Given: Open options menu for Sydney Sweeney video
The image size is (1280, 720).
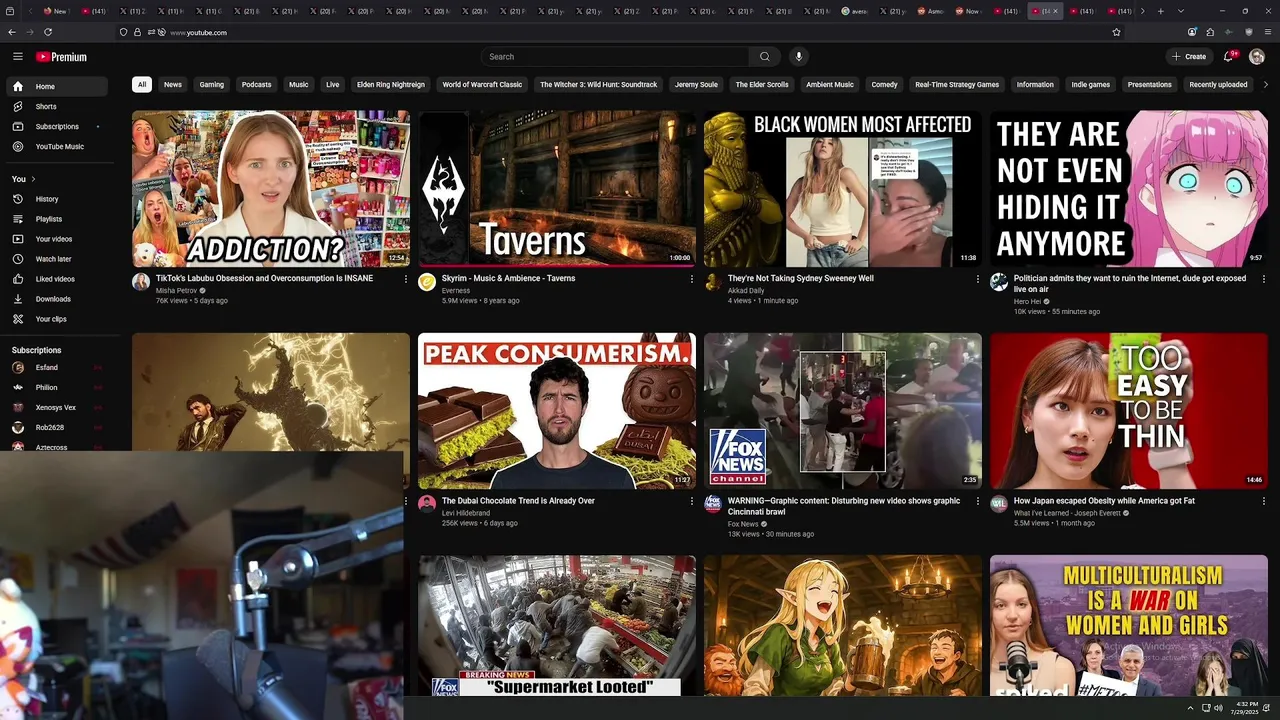Looking at the screenshot, I should tap(978, 279).
